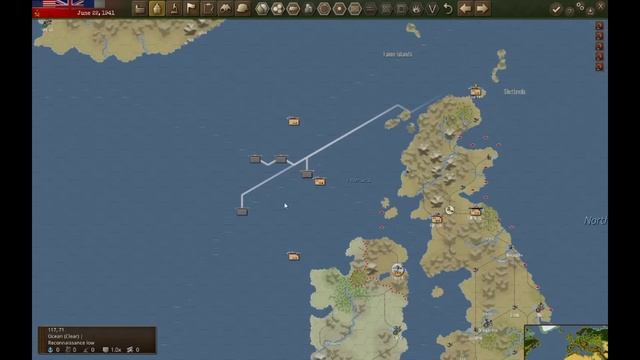Click the Shetlands map label
This screenshot has height=360, width=640.
click(x=515, y=91)
